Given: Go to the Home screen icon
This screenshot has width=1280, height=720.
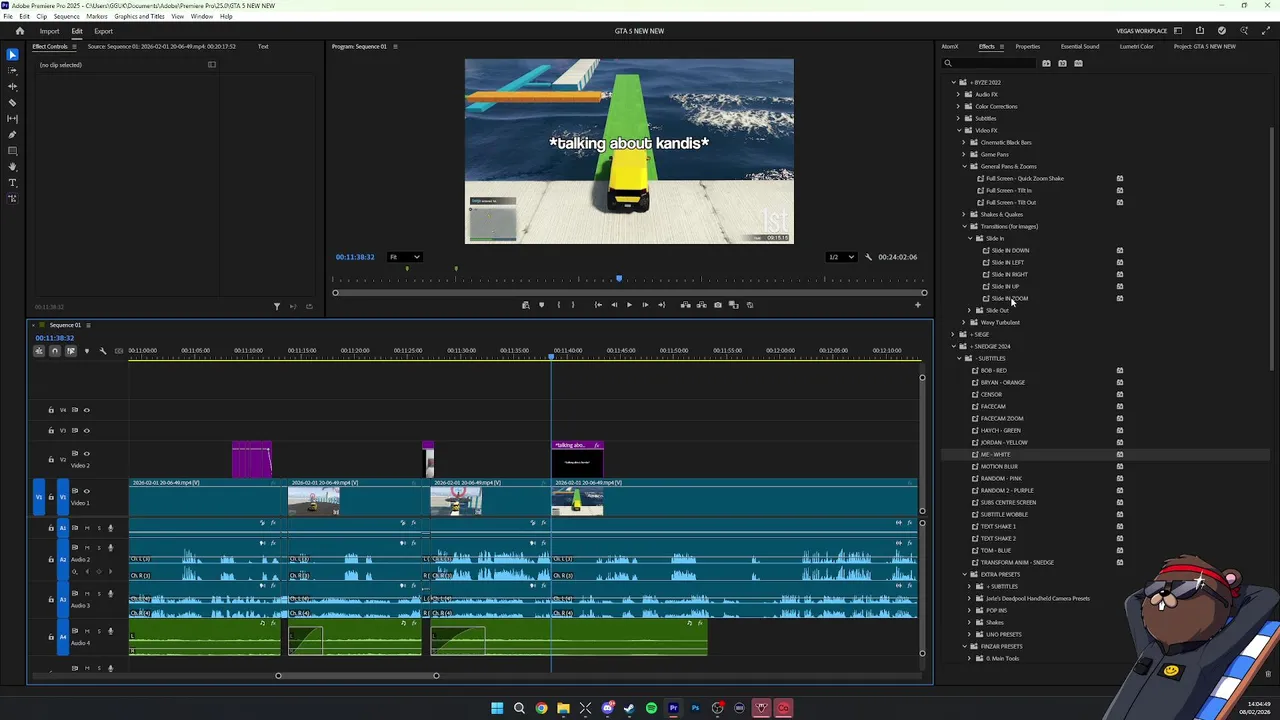Looking at the screenshot, I should tap(20, 31).
